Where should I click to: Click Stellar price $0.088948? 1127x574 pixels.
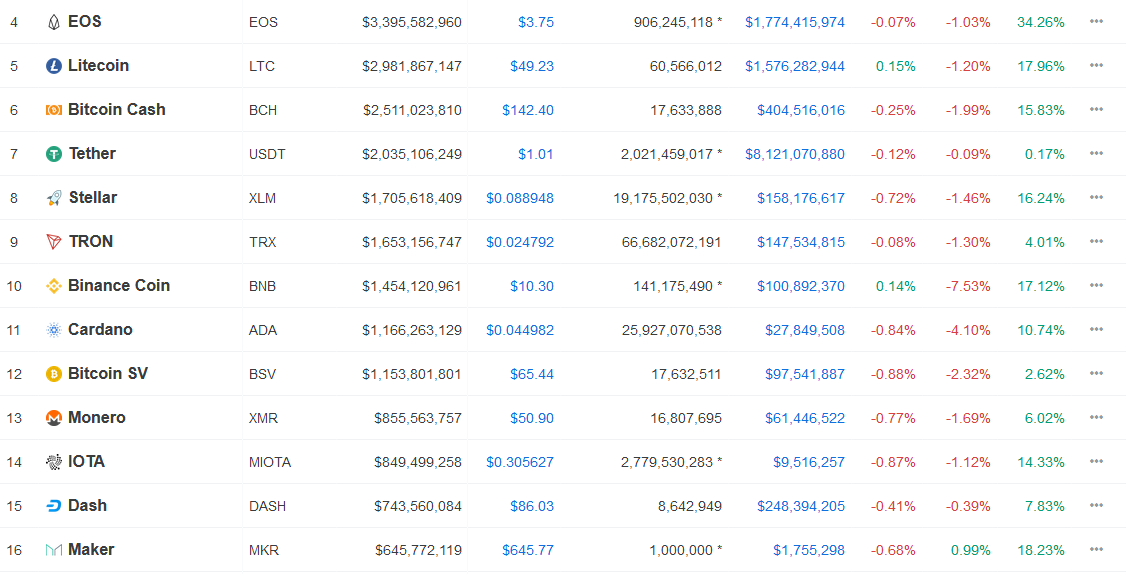520,198
